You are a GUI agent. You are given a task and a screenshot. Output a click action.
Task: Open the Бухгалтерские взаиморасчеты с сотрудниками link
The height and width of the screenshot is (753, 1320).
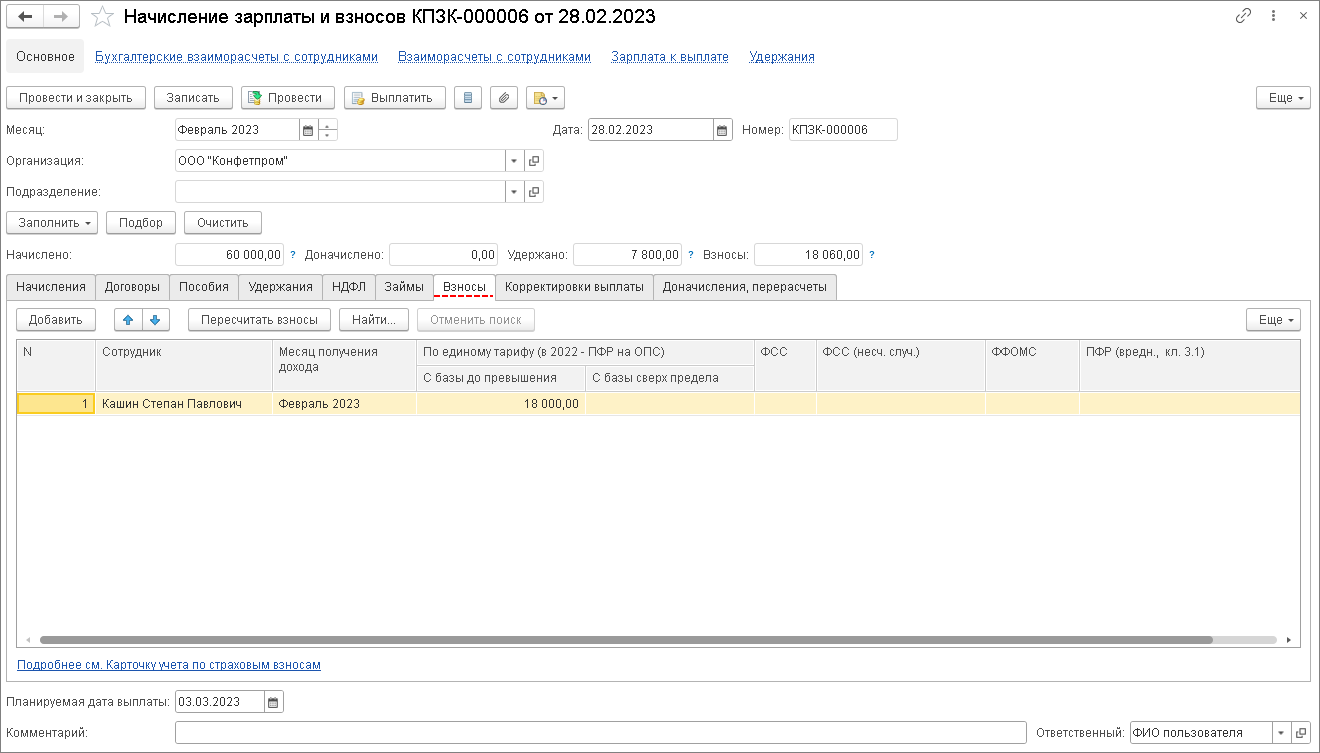pos(236,57)
